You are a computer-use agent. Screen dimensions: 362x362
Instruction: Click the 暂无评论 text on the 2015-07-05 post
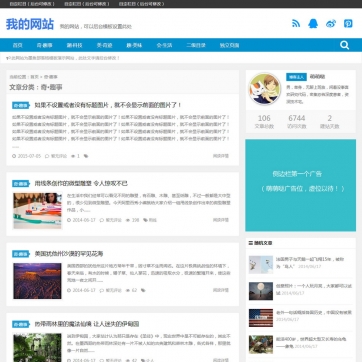59,156
